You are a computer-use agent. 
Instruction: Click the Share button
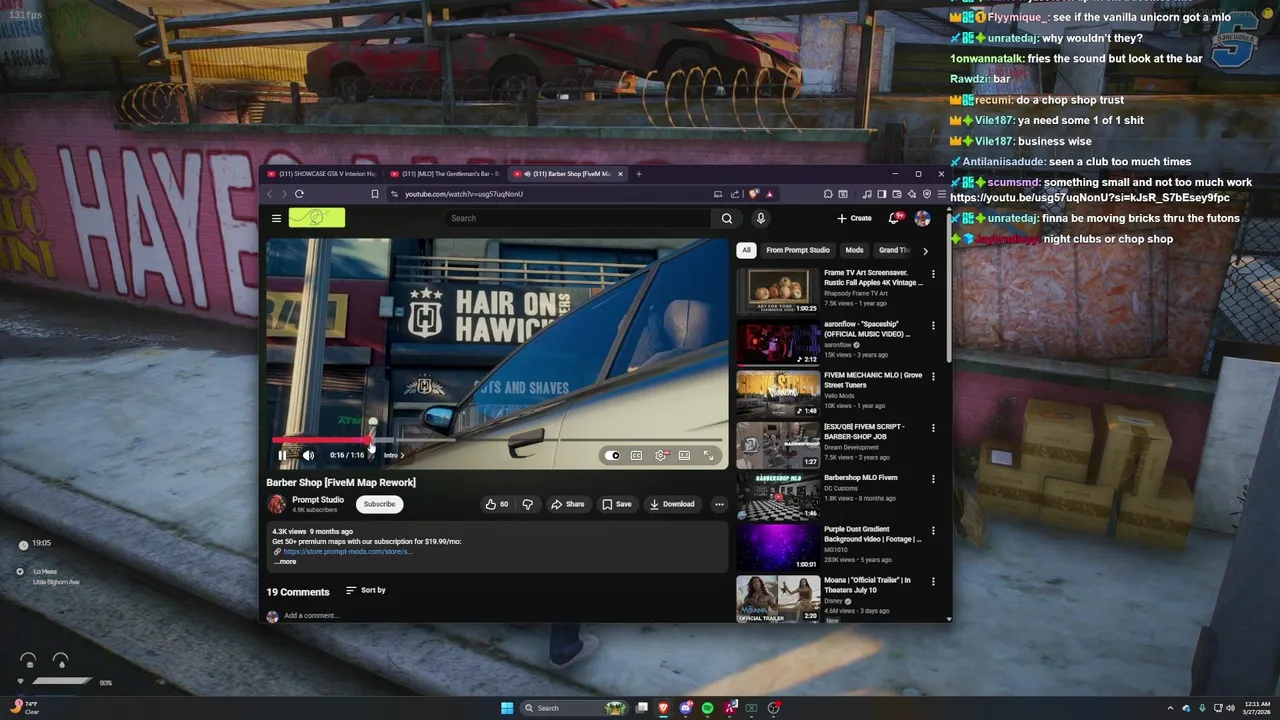pos(567,504)
